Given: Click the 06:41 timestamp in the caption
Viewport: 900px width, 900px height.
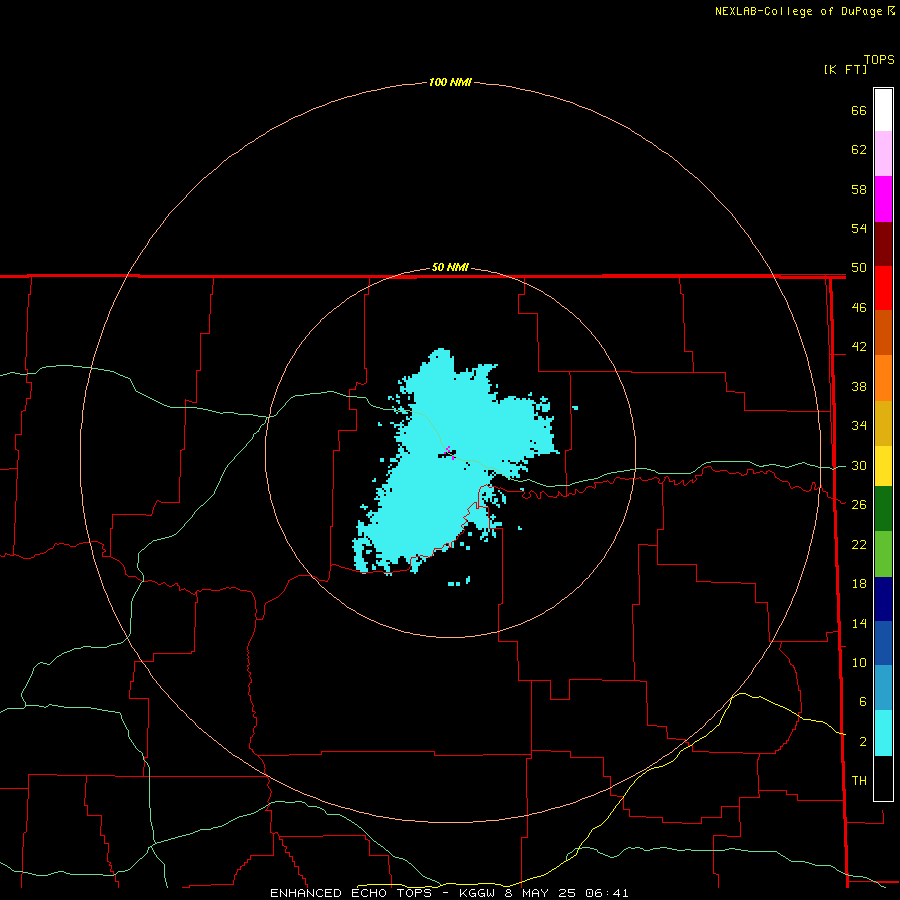Looking at the screenshot, I should pyautogui.click(x=607, y=893).
